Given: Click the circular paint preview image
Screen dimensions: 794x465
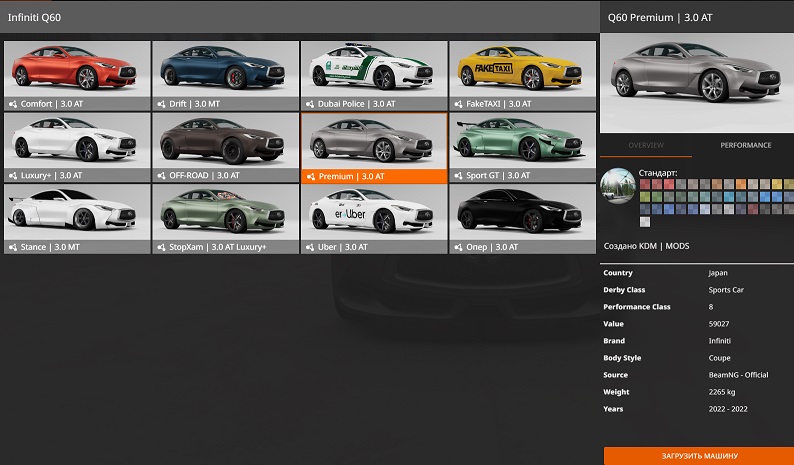Looking at the screenshot, I should [618, 190].
